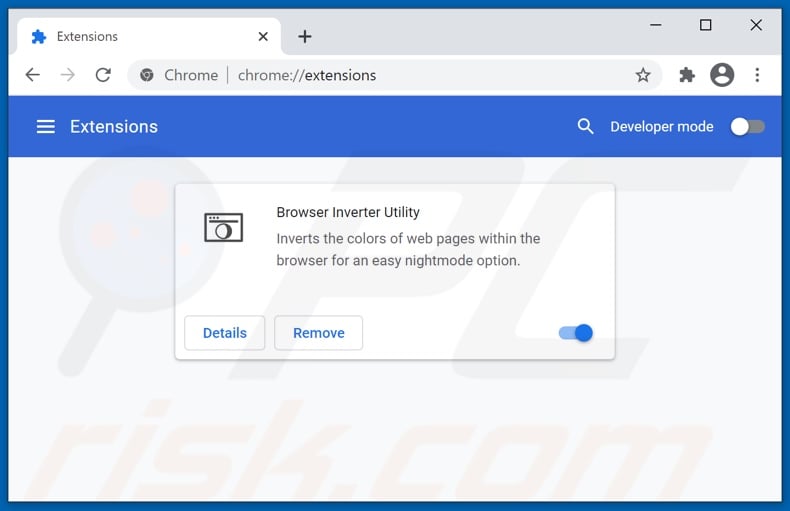Close the Chrome window
790x511 pixels.
pos(756,25)
